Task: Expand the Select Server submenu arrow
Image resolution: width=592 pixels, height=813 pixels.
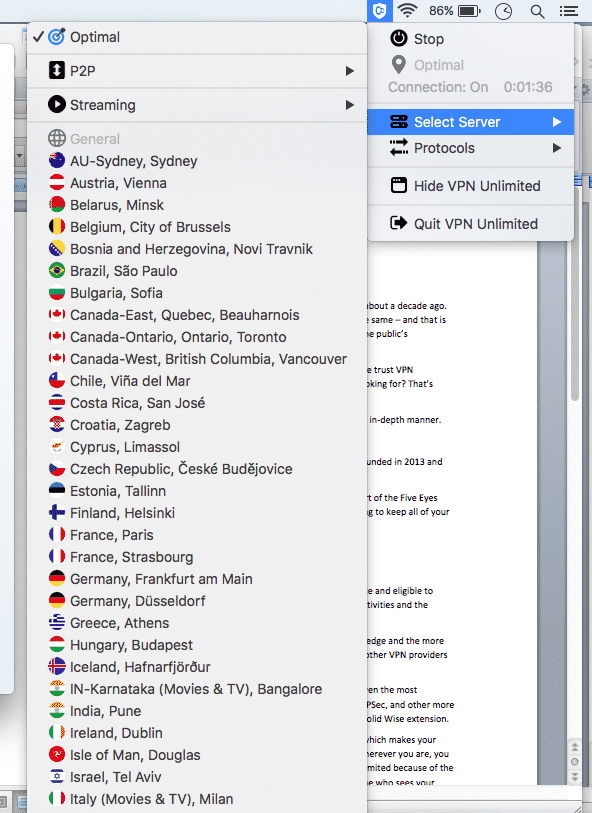Action: 557,122
